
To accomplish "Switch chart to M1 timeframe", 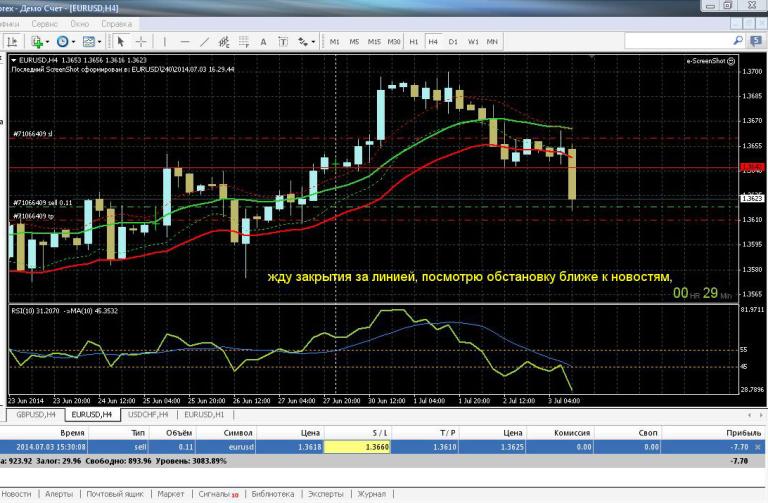I will coord(335,42).
